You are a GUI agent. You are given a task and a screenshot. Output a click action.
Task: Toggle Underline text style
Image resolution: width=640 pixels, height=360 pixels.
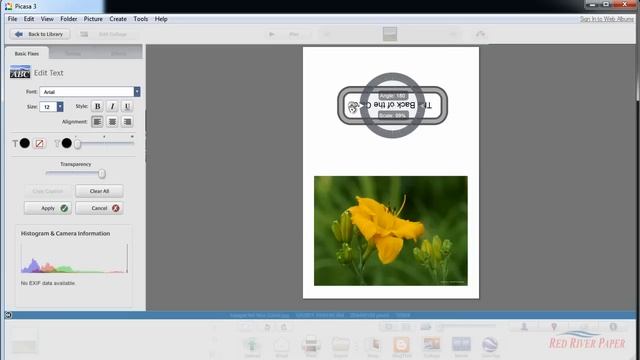click(x=127, y=107)
